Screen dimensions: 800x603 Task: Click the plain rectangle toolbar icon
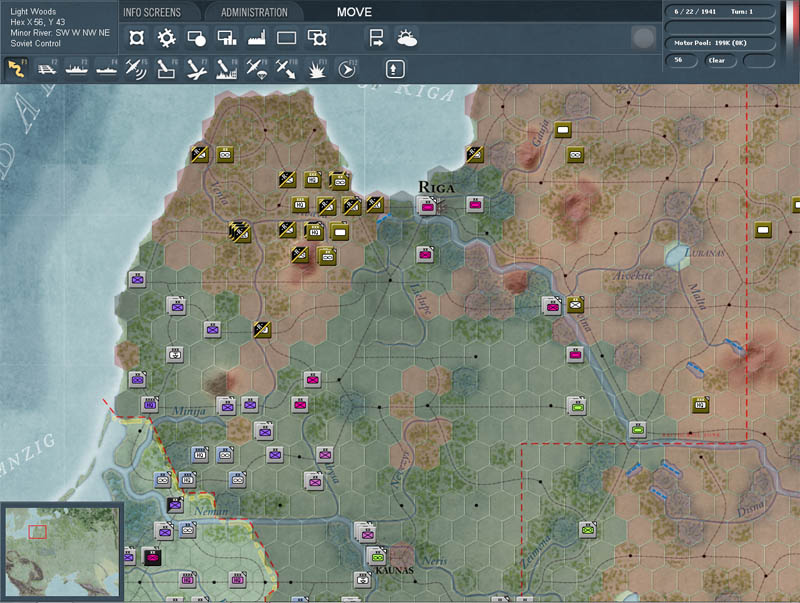(x=286, y=38)
